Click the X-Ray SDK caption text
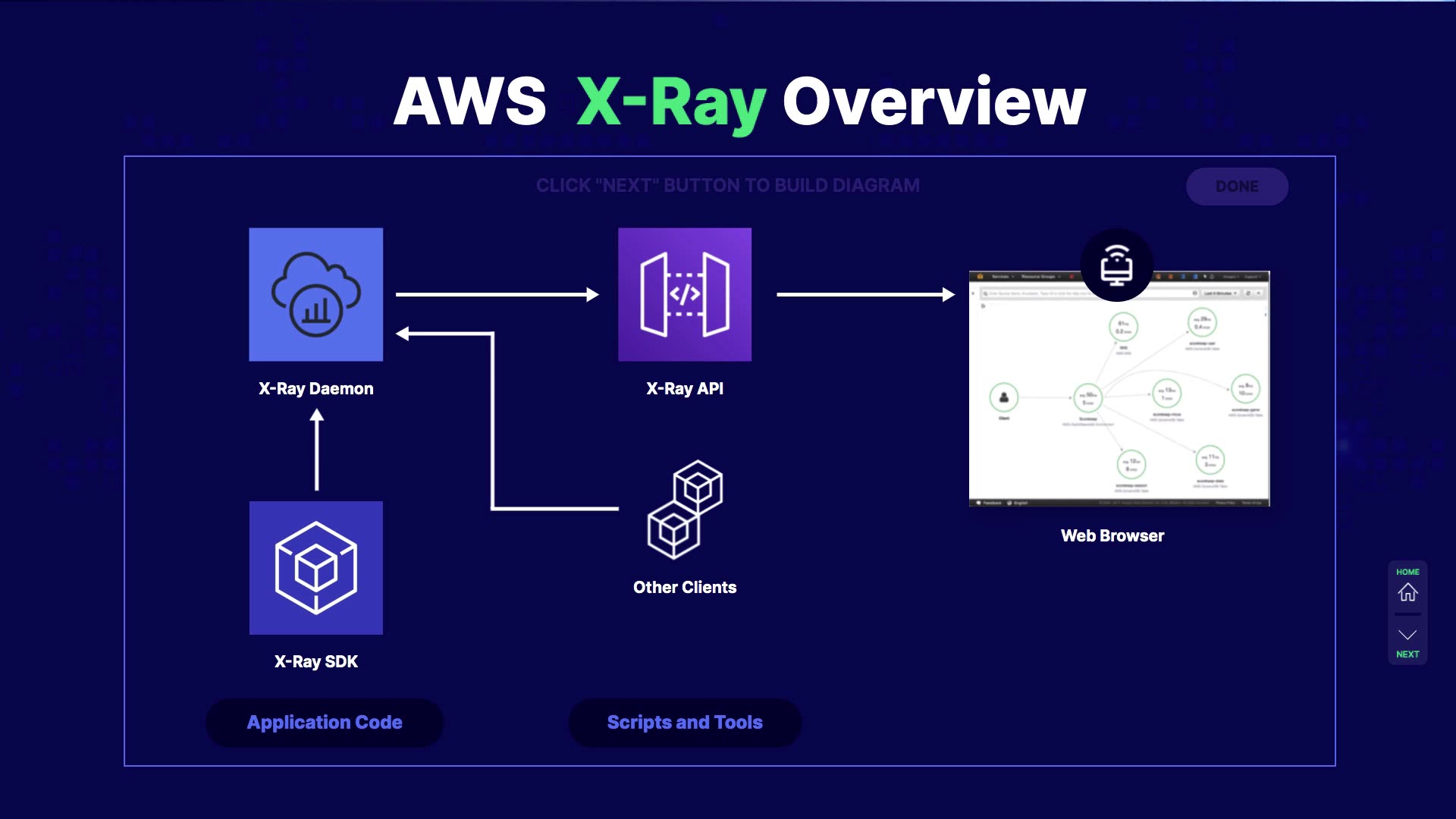 point(315,662)
